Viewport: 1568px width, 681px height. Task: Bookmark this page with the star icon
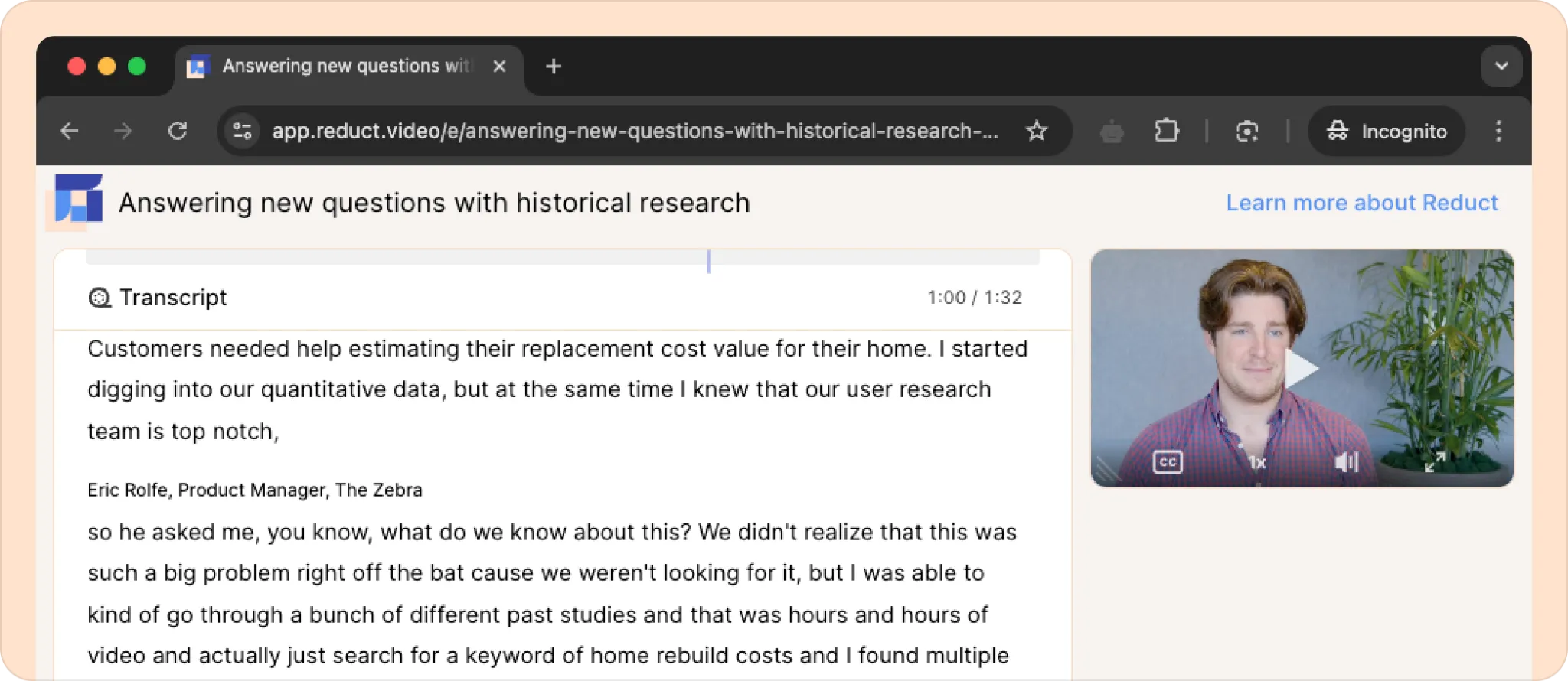point(1037,132)
